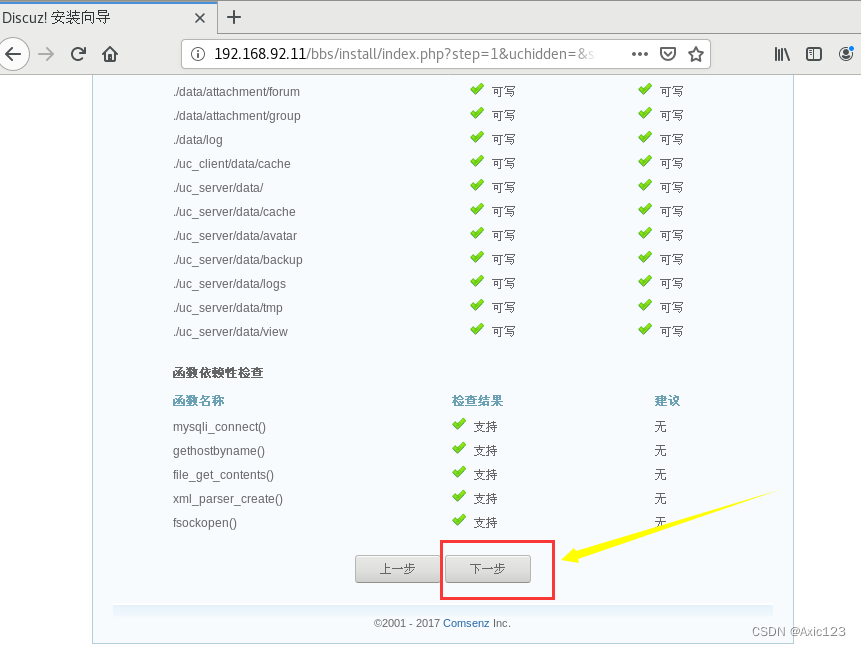Click the fsockopen() function name
Image resolution: width=861 pixels, height=646 pixels.
(205, 523)
